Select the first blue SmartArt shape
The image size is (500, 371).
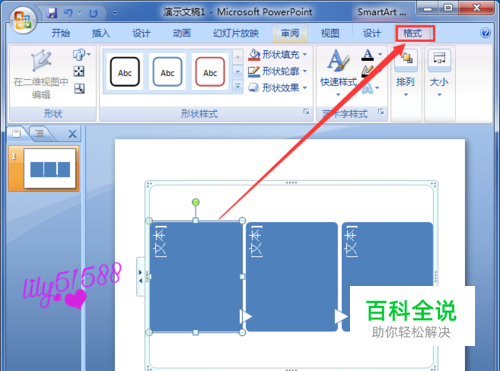point(196,277)
